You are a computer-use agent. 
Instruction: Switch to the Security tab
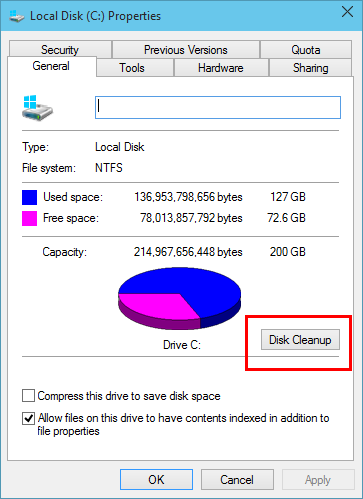[x=60, y=49]
